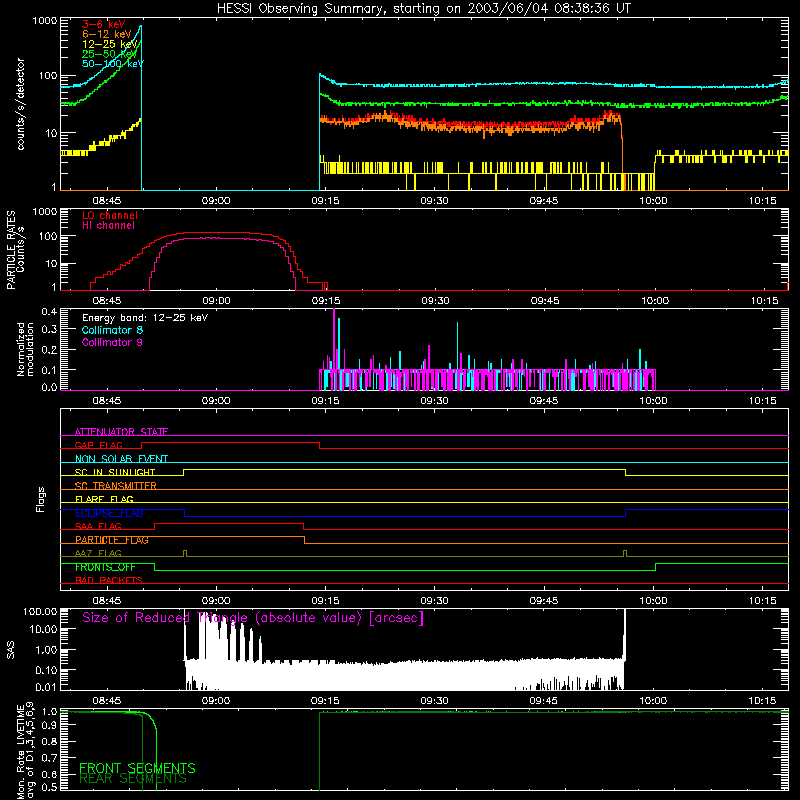Image resolution: width=800 pixels, height=800 pixels.
Task: Select the 3-6 keV legend label
Action: 104,24
